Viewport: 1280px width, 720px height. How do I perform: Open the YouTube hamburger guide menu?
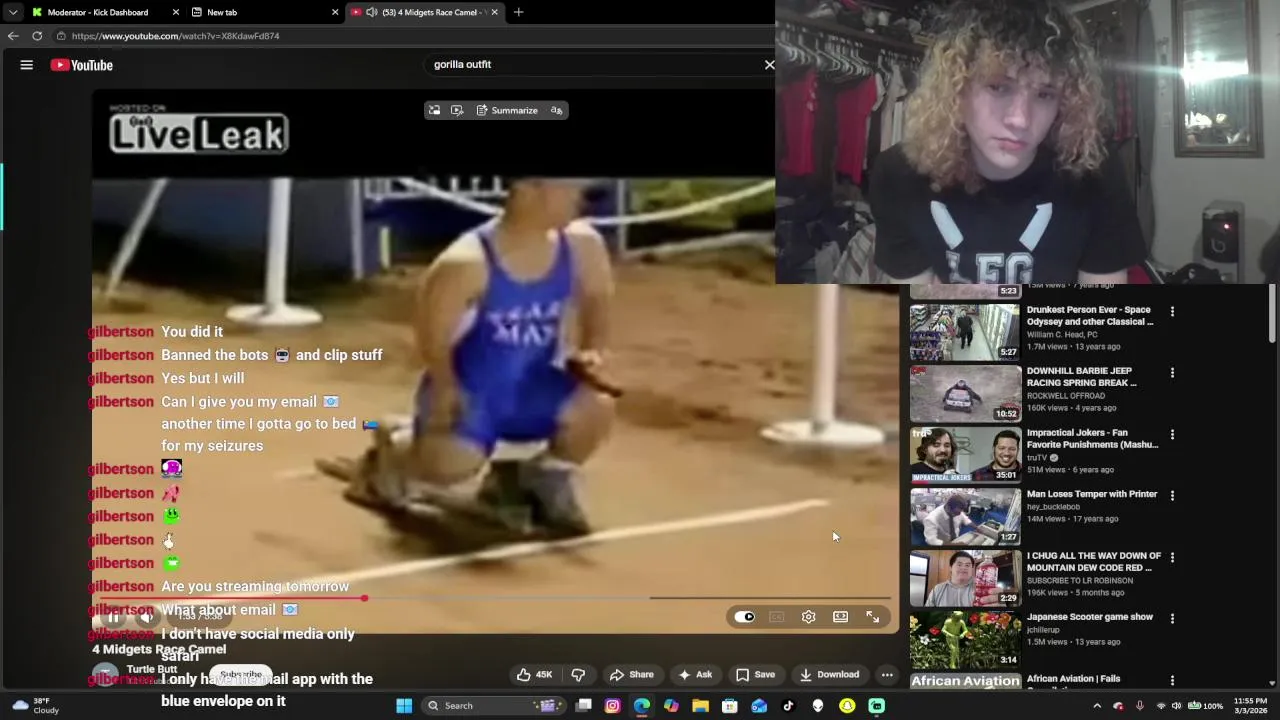point(27,65)
